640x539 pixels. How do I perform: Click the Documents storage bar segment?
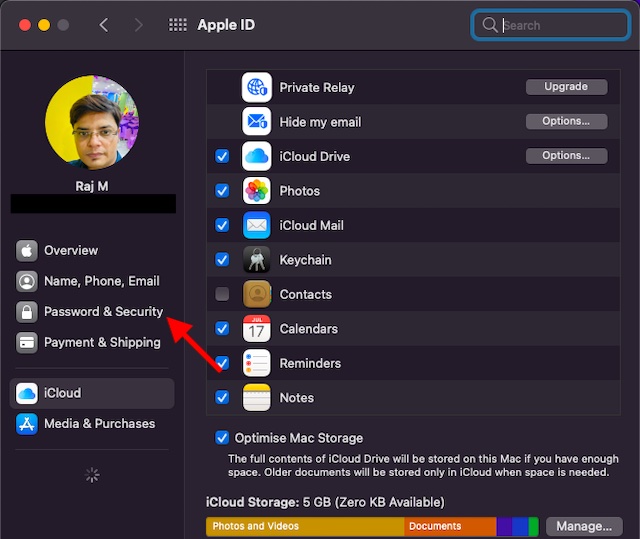coord(450,526)
